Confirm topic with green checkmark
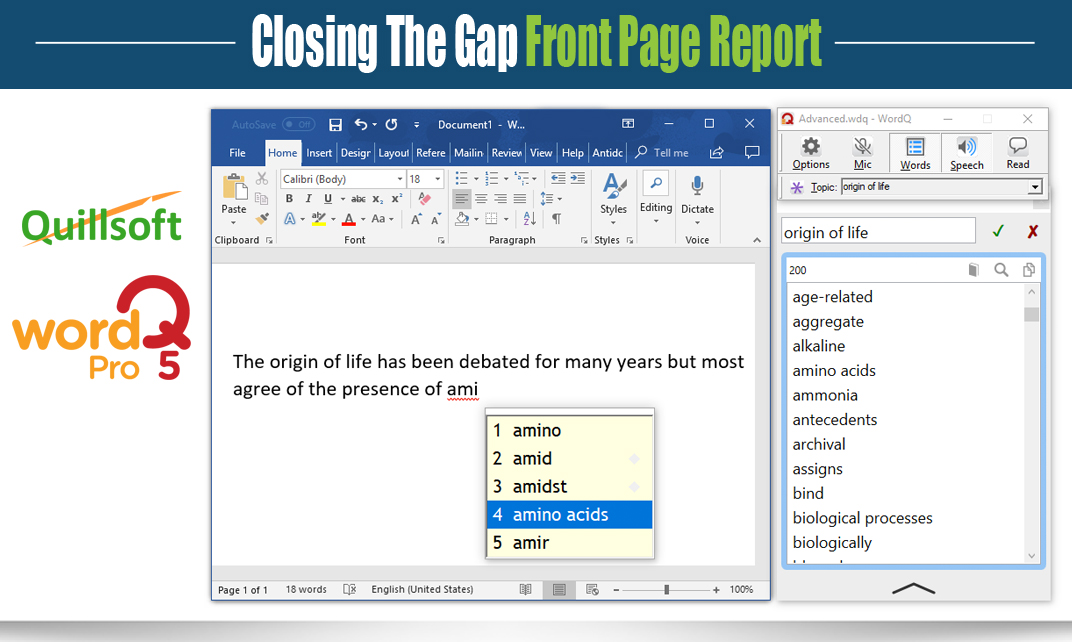 [998, 231]
